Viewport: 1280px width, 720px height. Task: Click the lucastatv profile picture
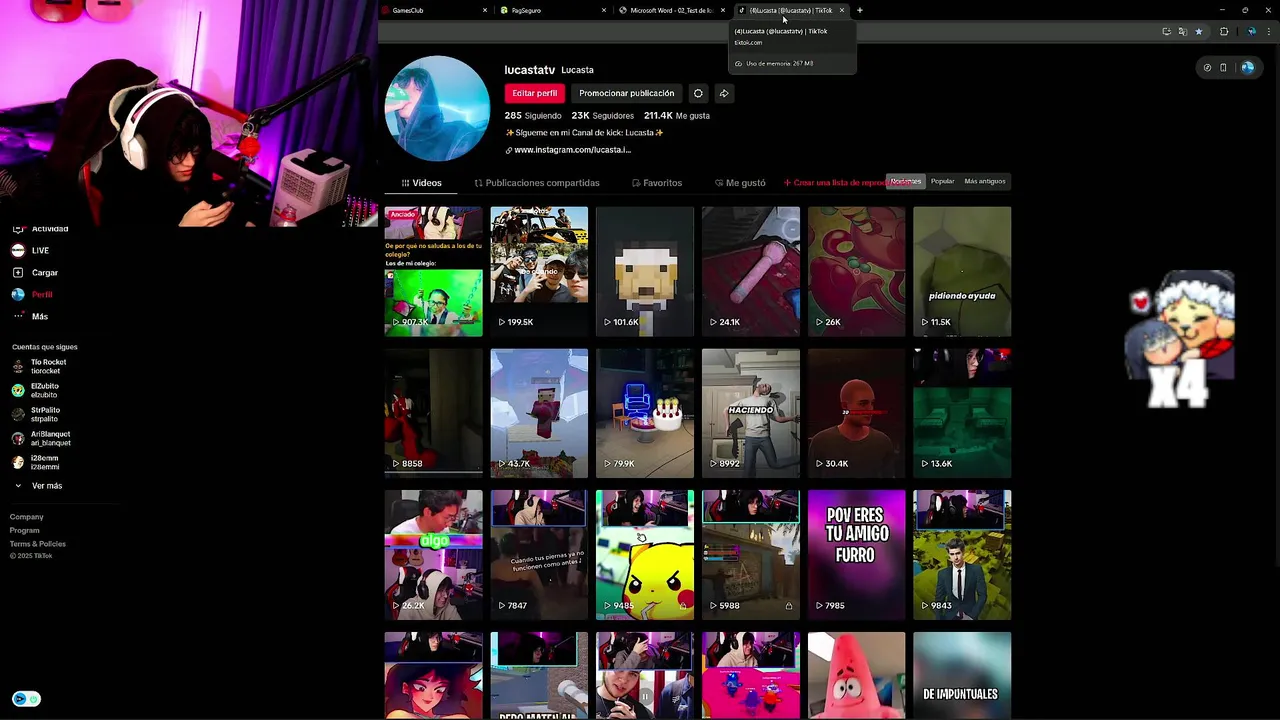437,108
